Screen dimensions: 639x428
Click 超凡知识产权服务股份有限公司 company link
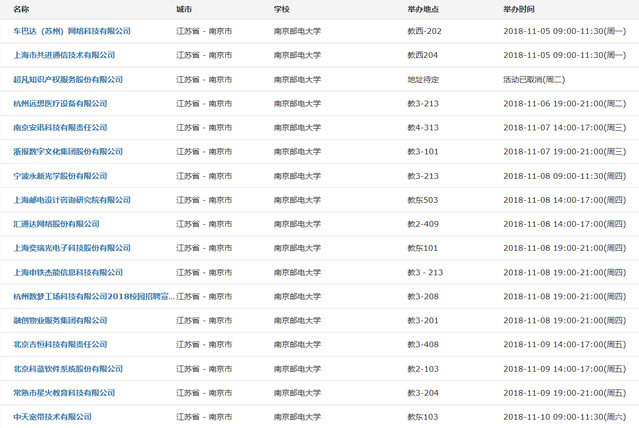68,79
